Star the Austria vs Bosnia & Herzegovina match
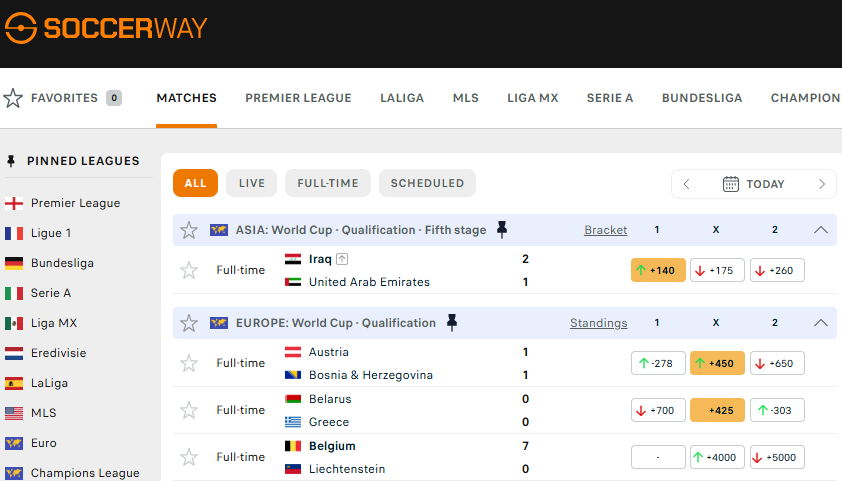Image resolution: width=842 pixels, height=481 pixels. [x=189, y=363]
